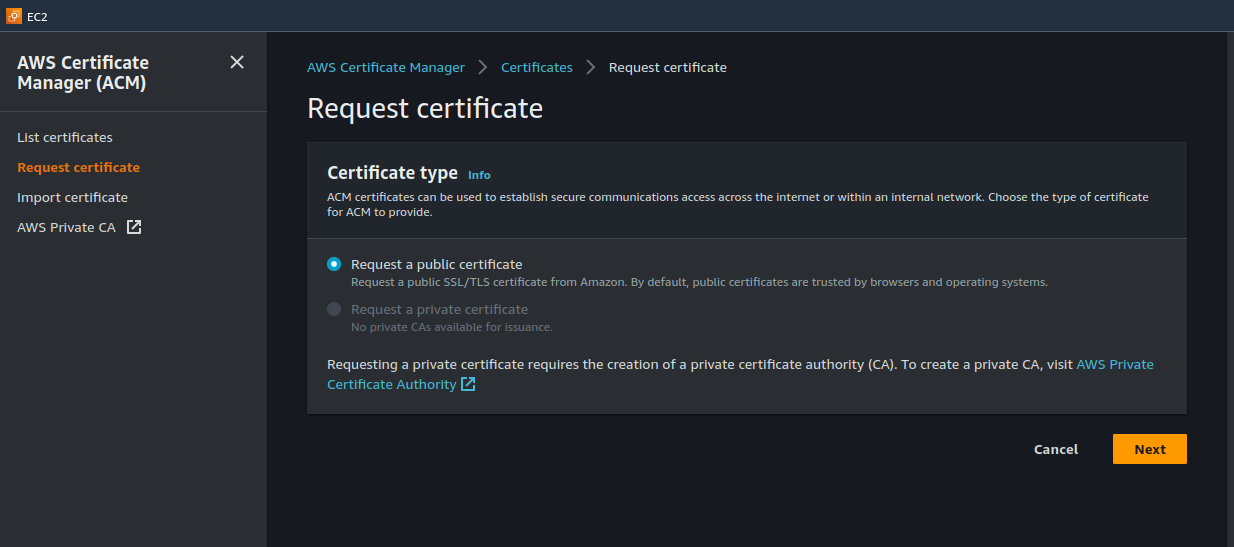Select the Request a public certificate radio
The height and width of the screenshot is (547, 1234).
334,265
